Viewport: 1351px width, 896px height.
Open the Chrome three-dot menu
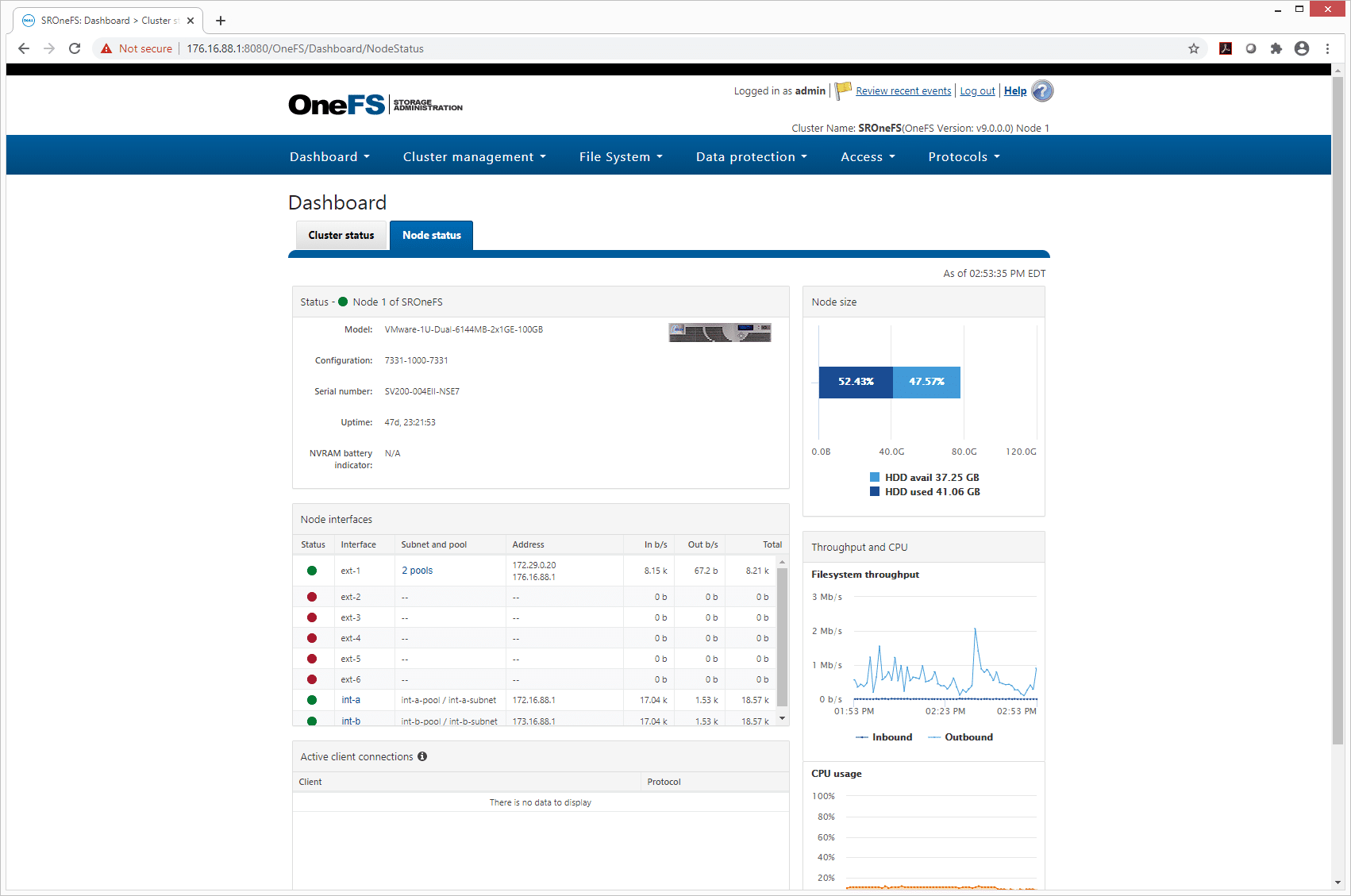tap(1327, 48)
